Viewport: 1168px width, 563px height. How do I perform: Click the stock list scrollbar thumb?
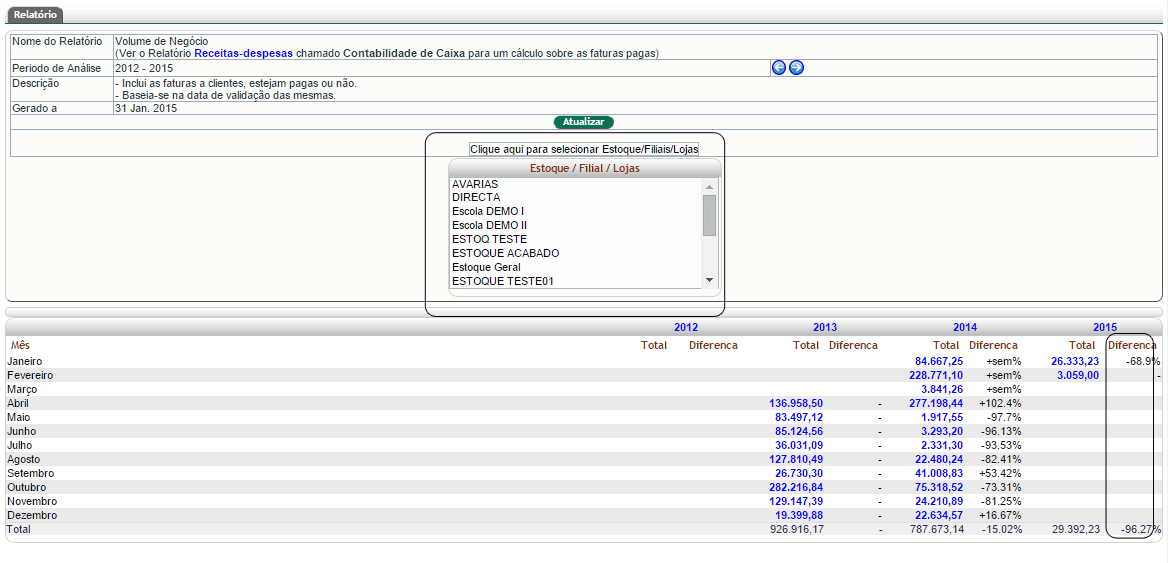(x=709, y=215)
